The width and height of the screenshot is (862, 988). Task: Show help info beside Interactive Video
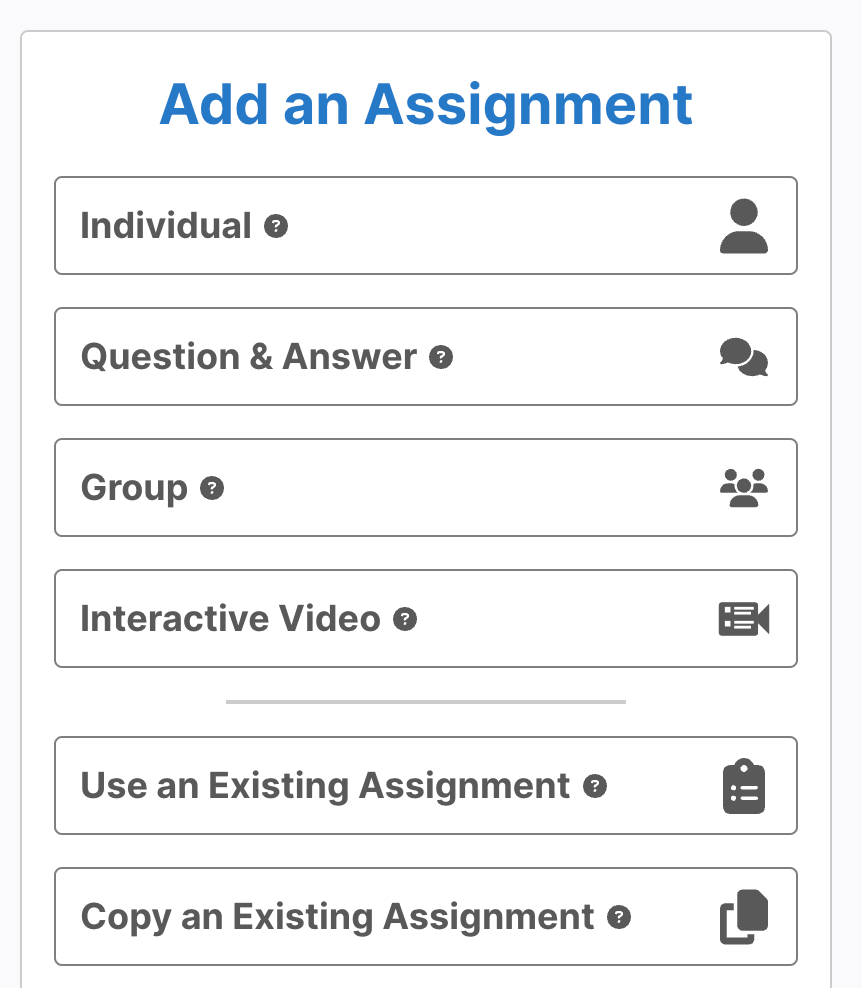tap(405, 619)
